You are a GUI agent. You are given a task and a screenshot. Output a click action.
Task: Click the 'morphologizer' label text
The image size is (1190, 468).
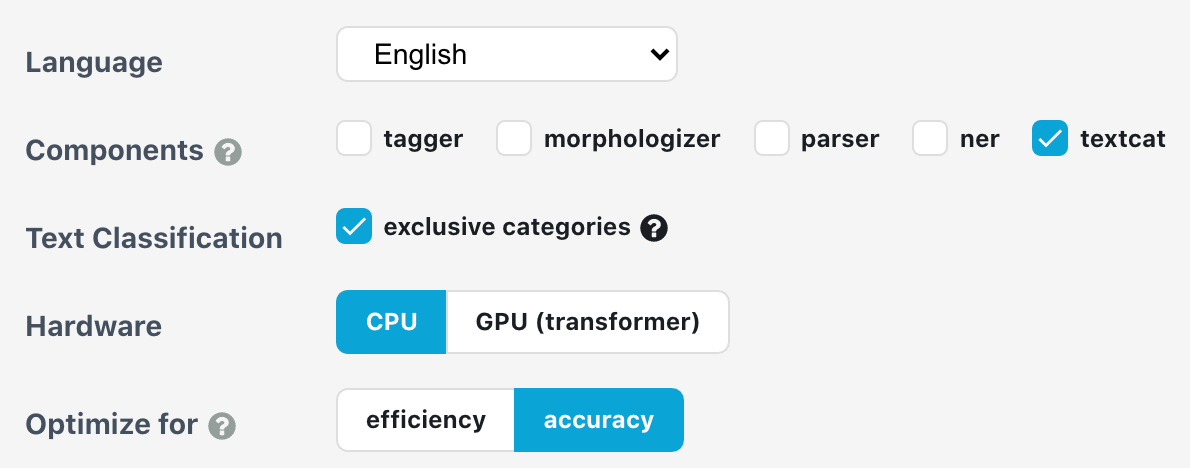632,139
